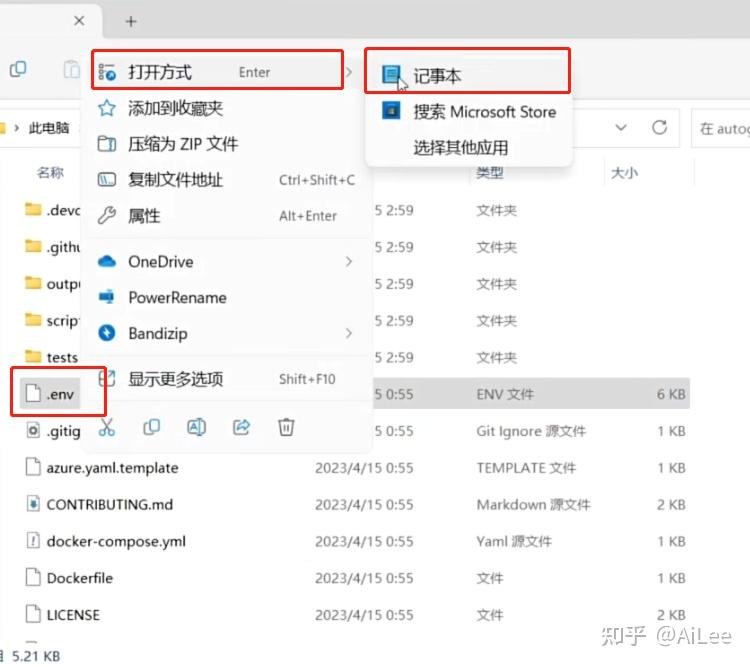Click the rename icon in context menu
This screenshot has height=667, width=750.
pos(197,427)
